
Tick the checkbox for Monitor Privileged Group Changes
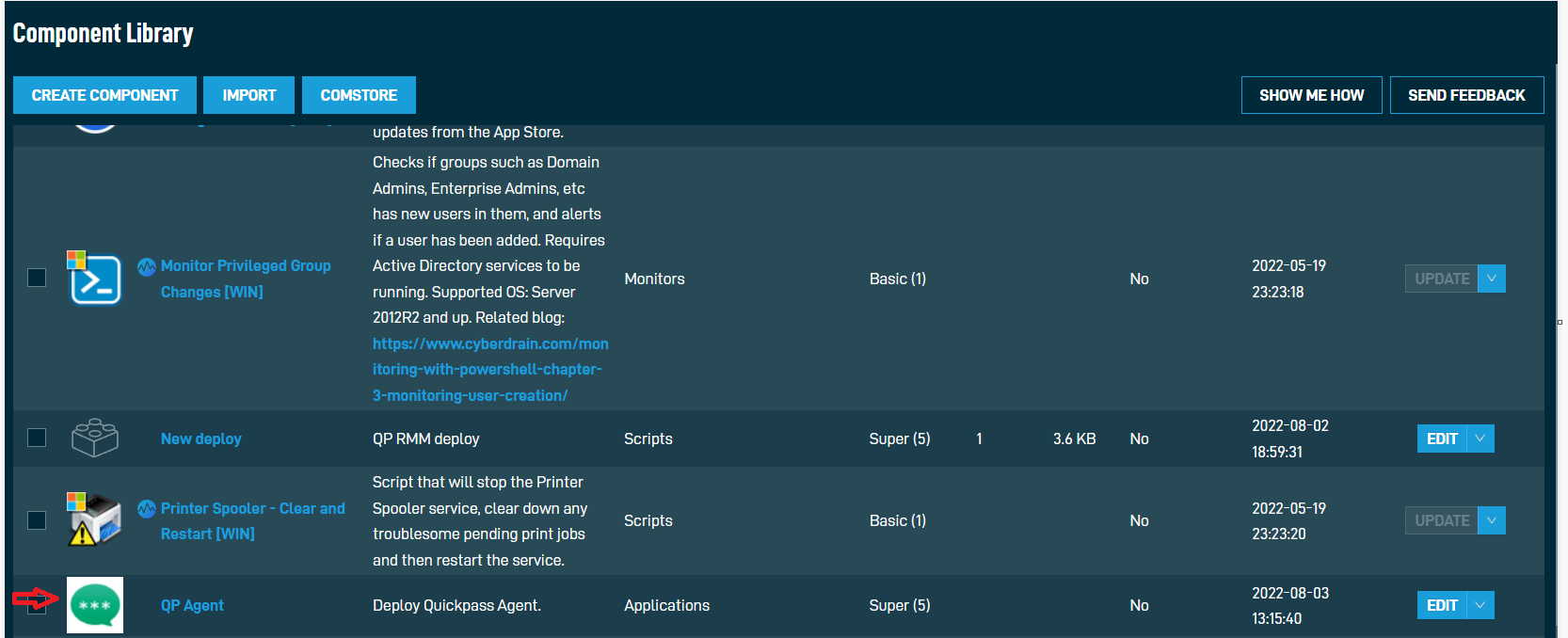[x=37, y=278]
